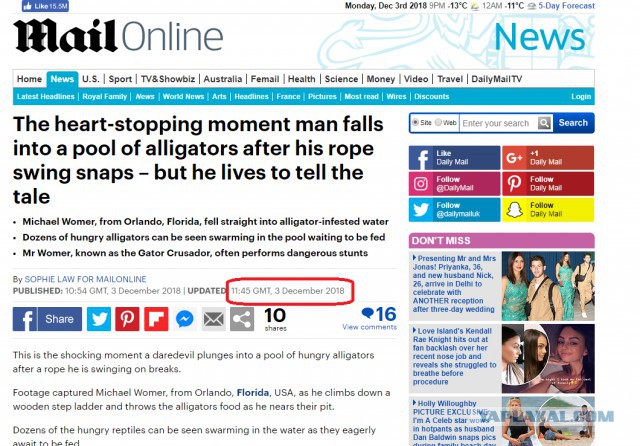Image resolution: width=640 pixels, height=446 pixels.
Task: Share via Flipboard icon
Action: tap(156, 319)
